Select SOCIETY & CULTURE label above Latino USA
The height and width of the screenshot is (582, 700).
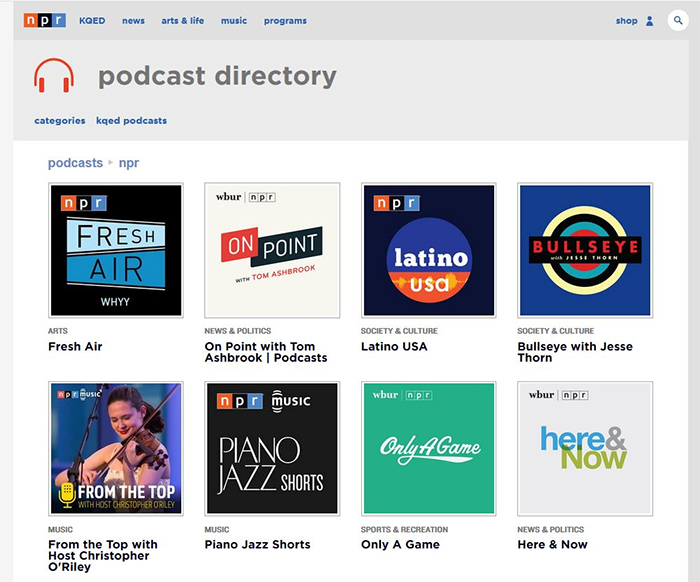coord(400,331)
